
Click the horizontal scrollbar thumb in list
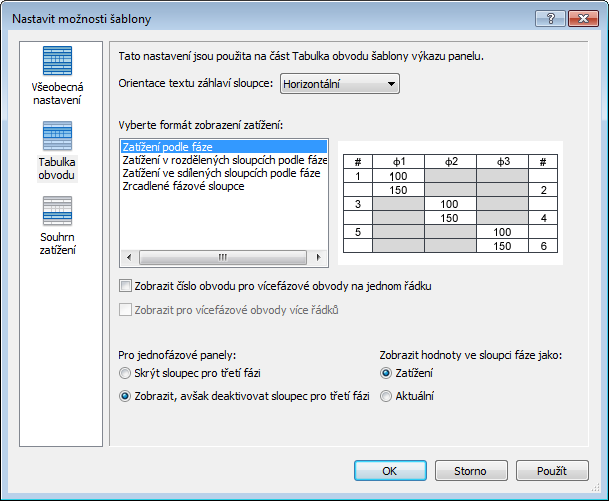pyautogui.click(x=223, y=257)
